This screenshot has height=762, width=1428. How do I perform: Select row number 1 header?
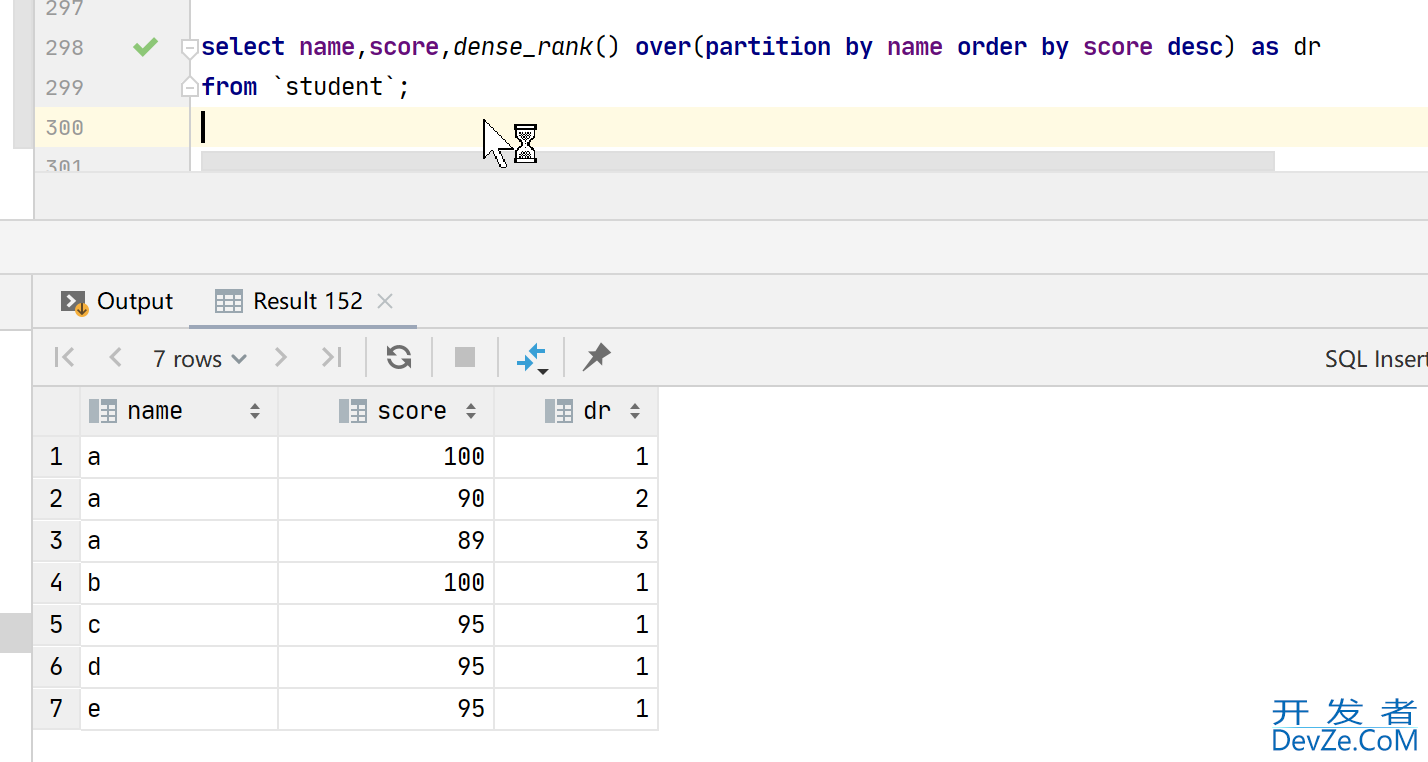pos(56,457)
